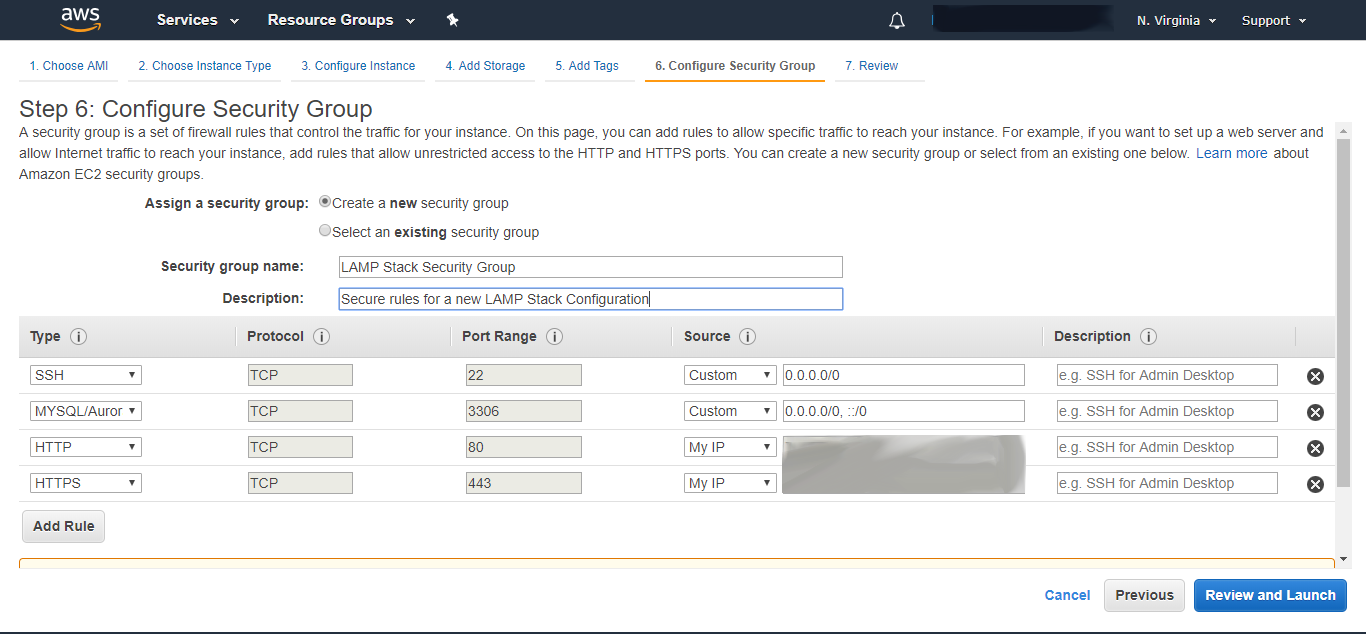Cancel the launch wizard
Viewport: 1366px width, 634px height.
[1067, 595]
